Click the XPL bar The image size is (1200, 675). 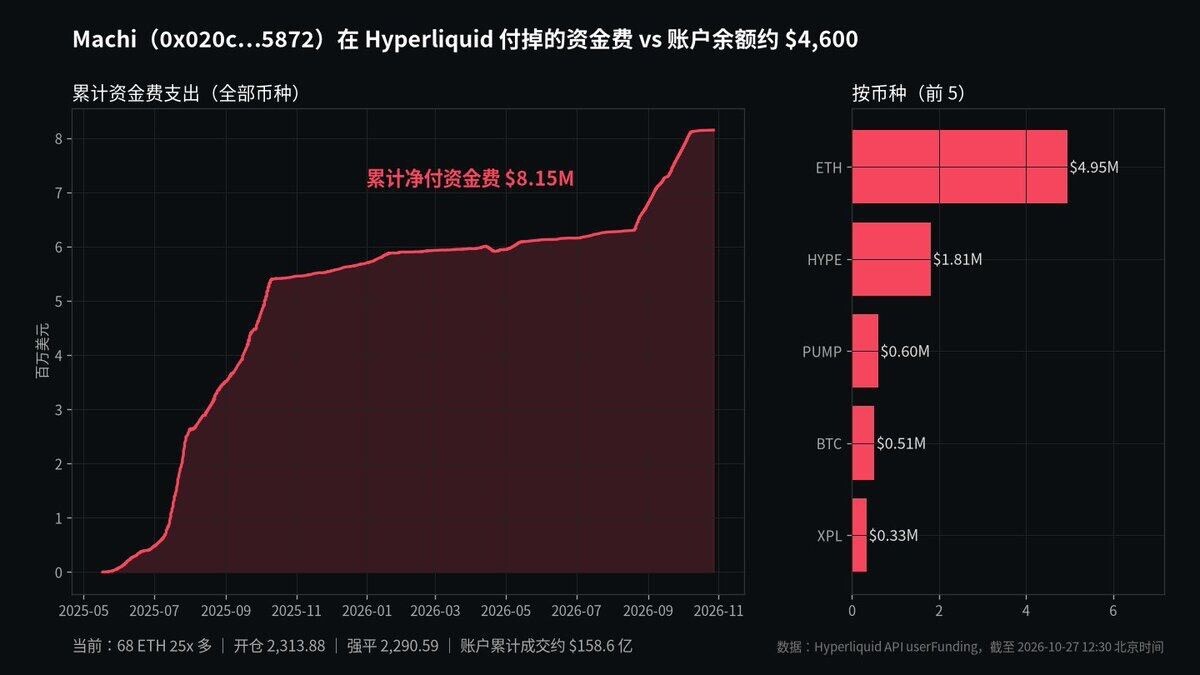(x=859, y=535)
